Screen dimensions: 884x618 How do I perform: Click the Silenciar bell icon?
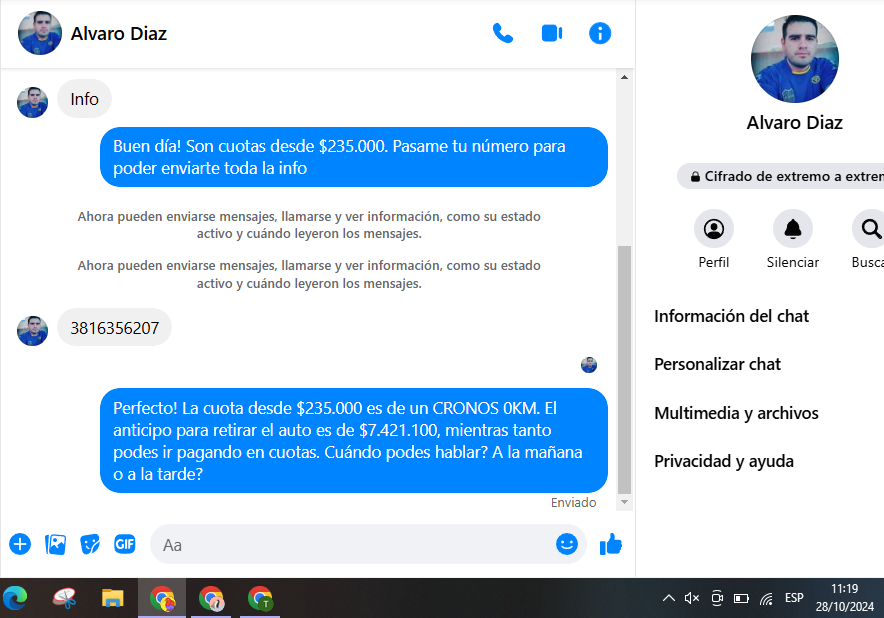[793, 229]
